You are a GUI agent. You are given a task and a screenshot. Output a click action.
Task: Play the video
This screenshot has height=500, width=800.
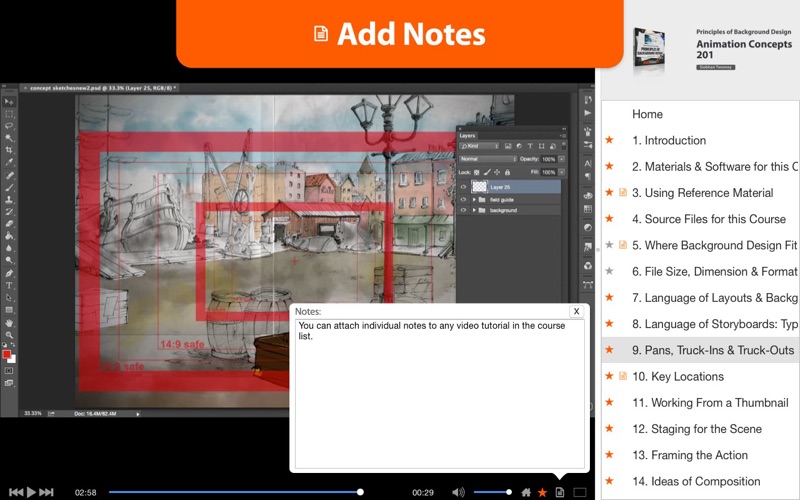pyautogui.click(x=31, y=492)
